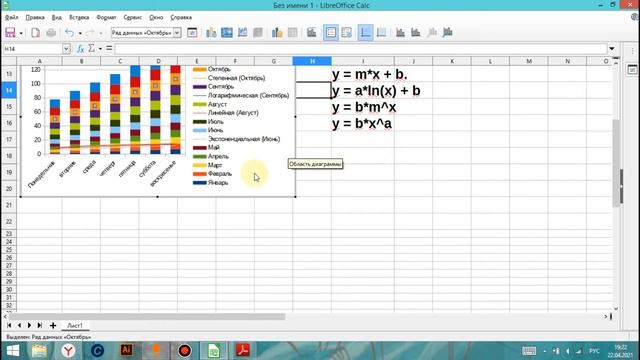Expand the formula bar arrow
The height and width of the screenshot is (360, 640).
pos(611,49)
